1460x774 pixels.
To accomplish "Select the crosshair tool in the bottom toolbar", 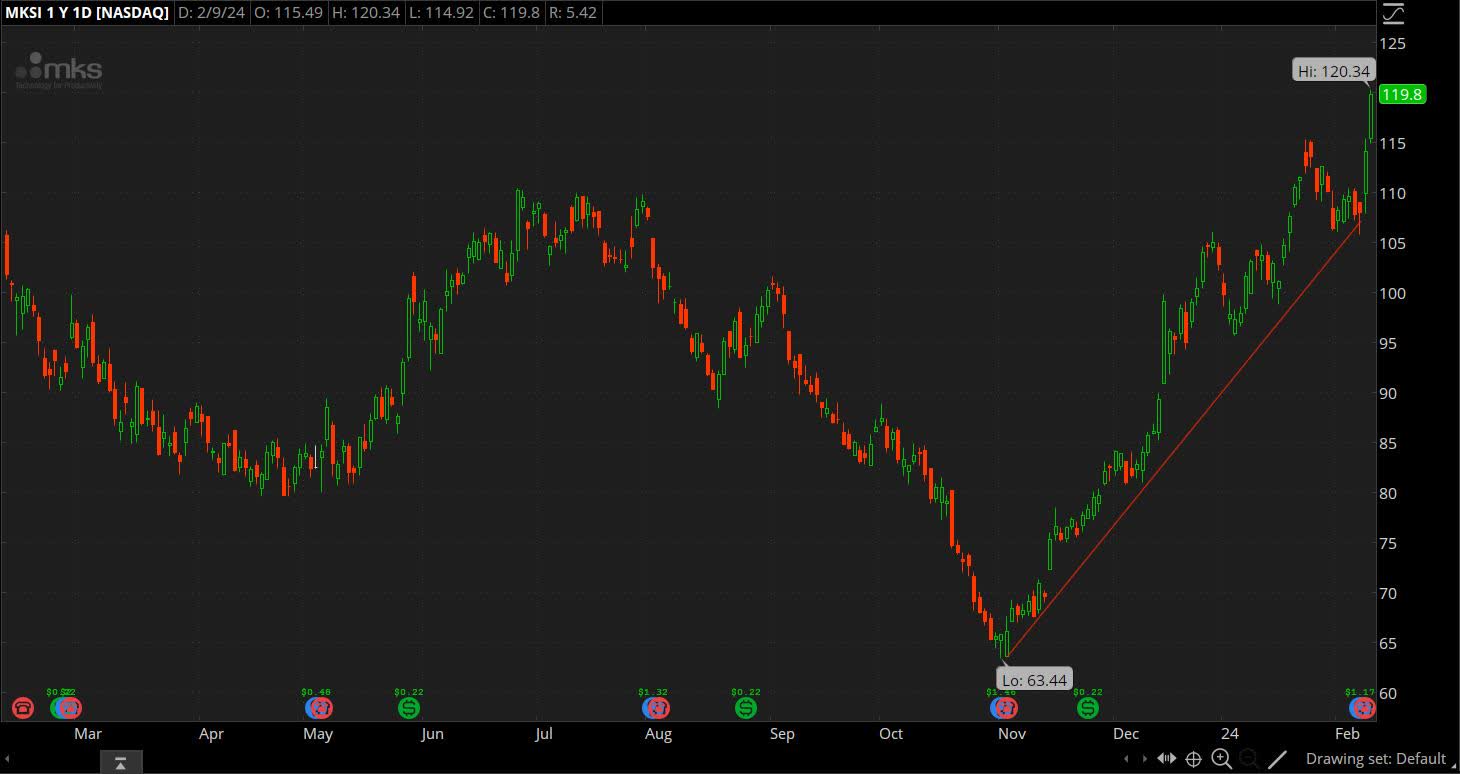I will [x=1193, y=758].
